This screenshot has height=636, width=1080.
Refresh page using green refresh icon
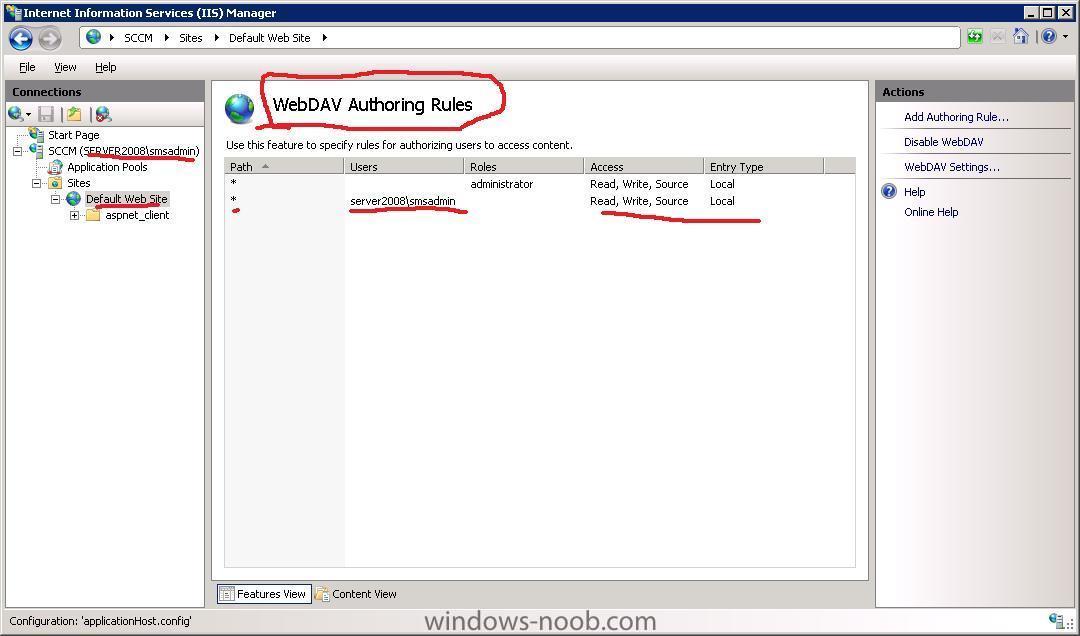(x=975, y=37)
